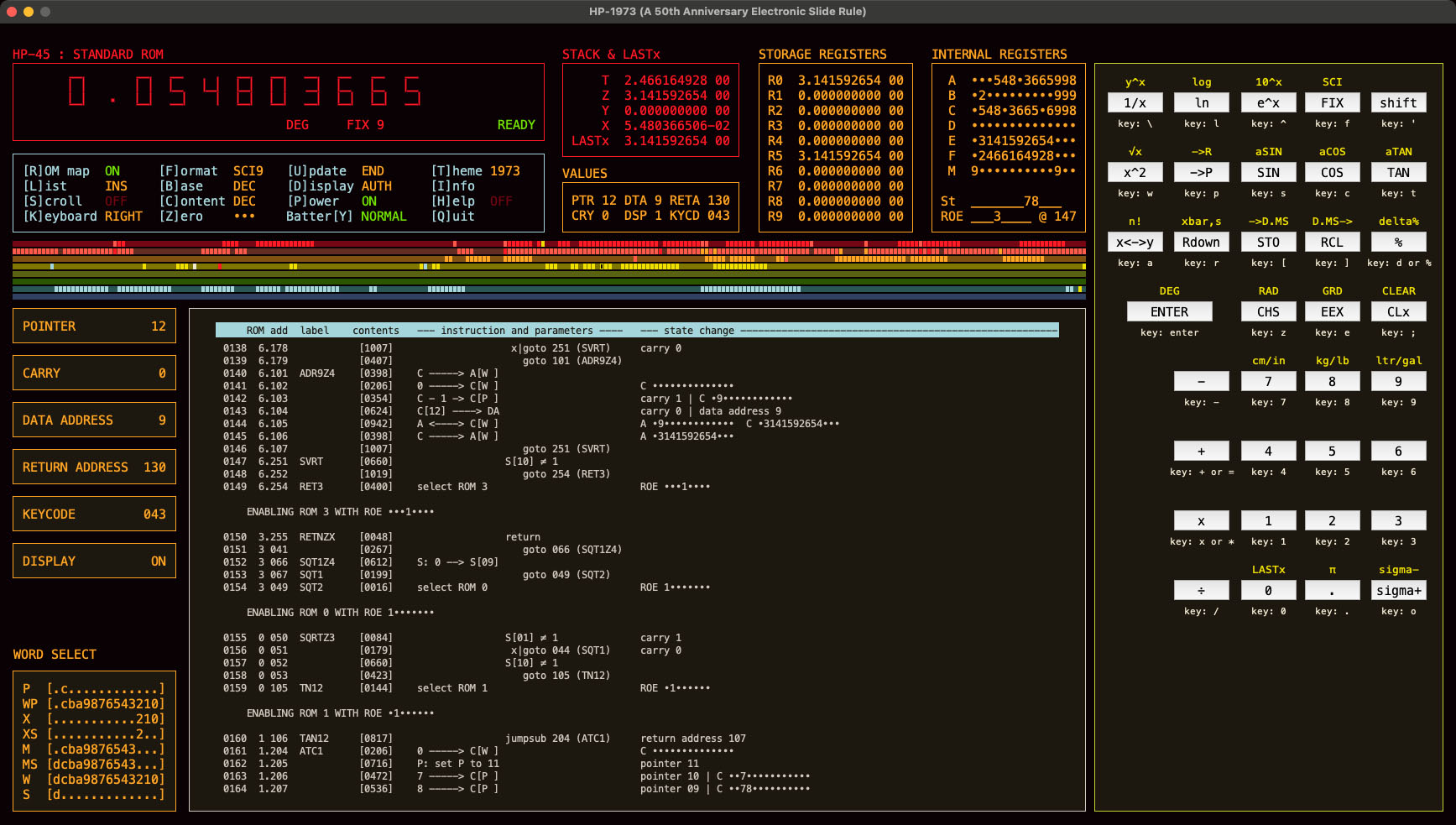The image size is (1456, 825).
Task: Click the % percent key
Action: coord(1398,243)
